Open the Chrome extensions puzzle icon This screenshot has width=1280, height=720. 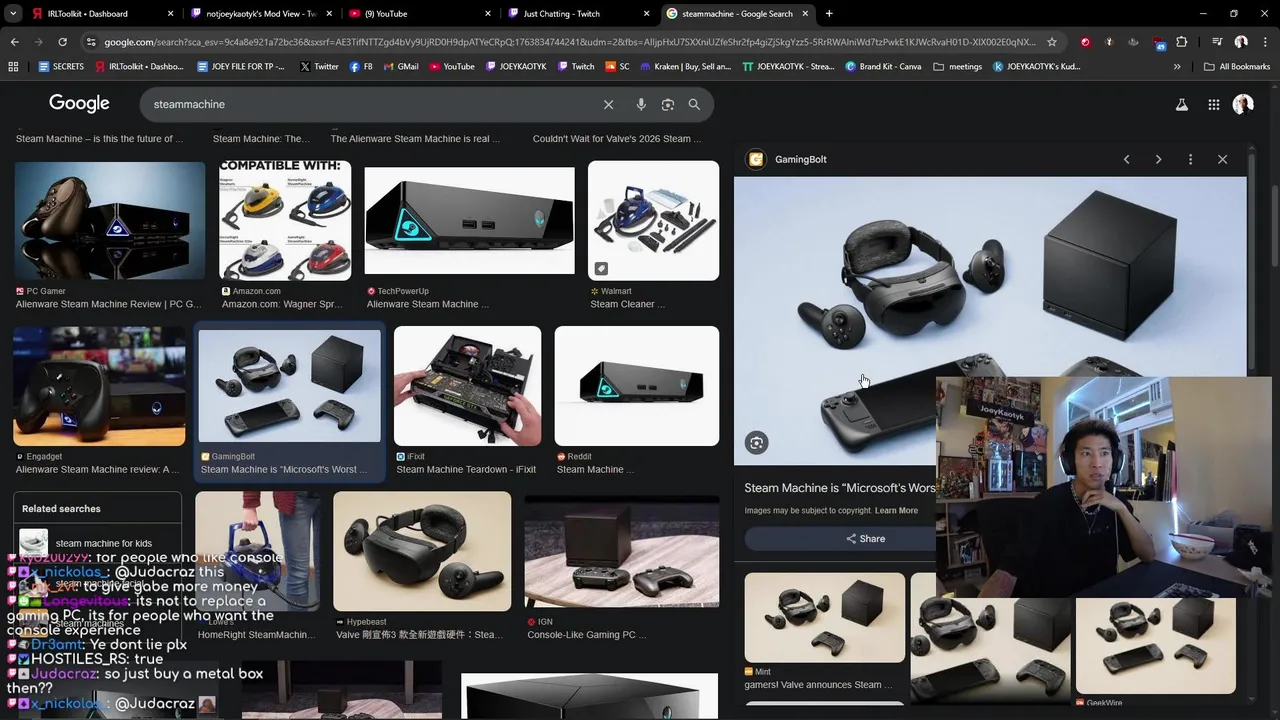pos(1181,42)
